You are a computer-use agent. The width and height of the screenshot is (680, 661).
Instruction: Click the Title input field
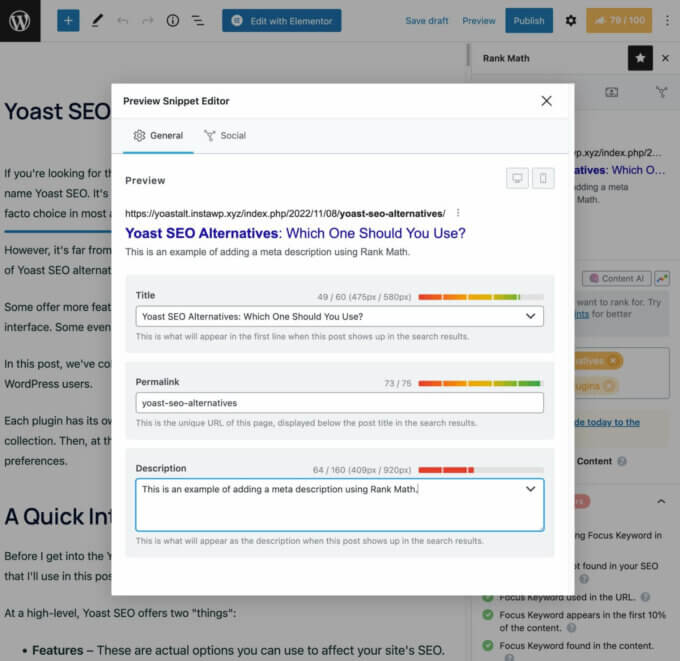point(339,316)
